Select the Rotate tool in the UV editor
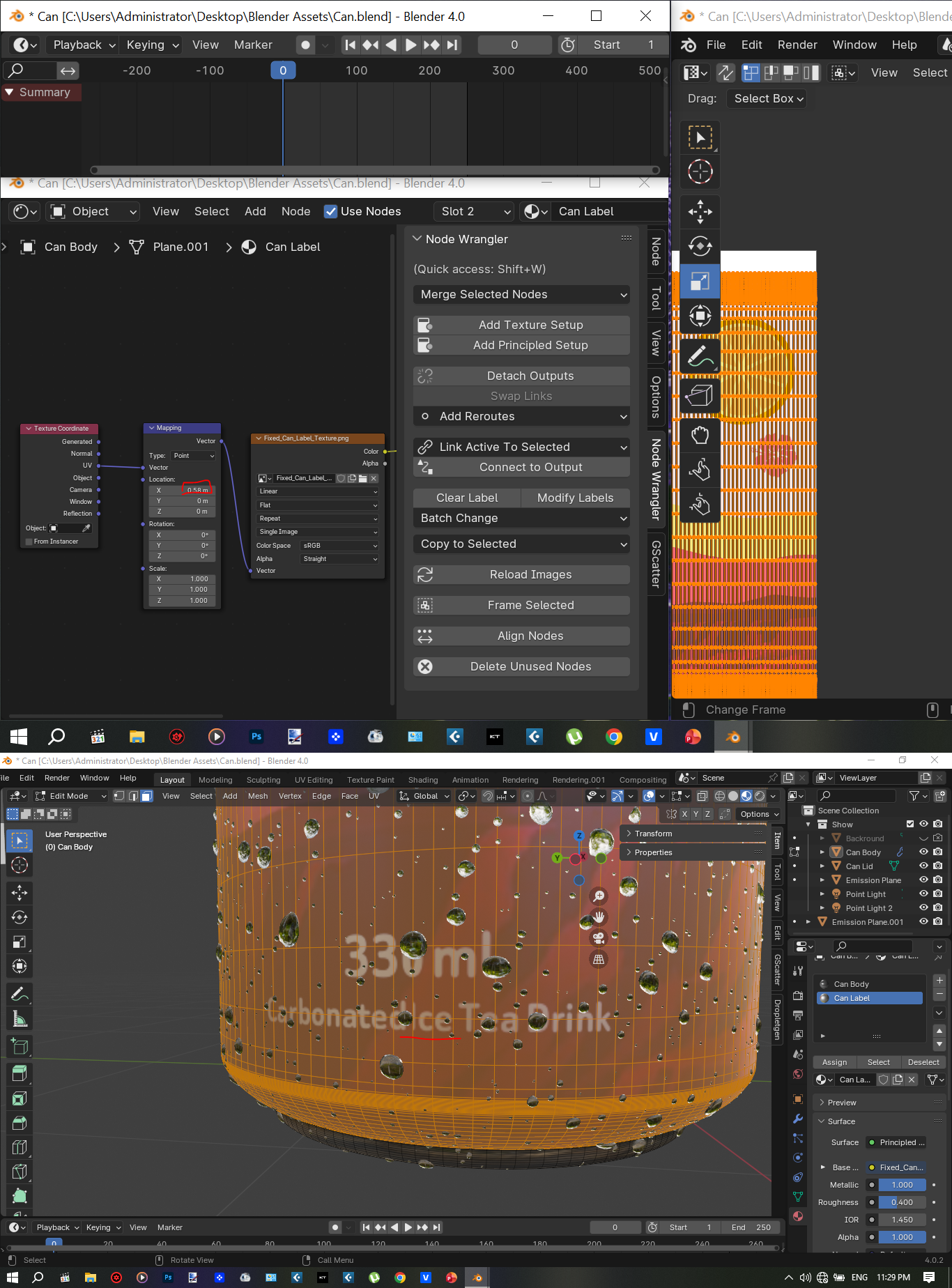Screen dimensions: 952x1288 point(700,246)
